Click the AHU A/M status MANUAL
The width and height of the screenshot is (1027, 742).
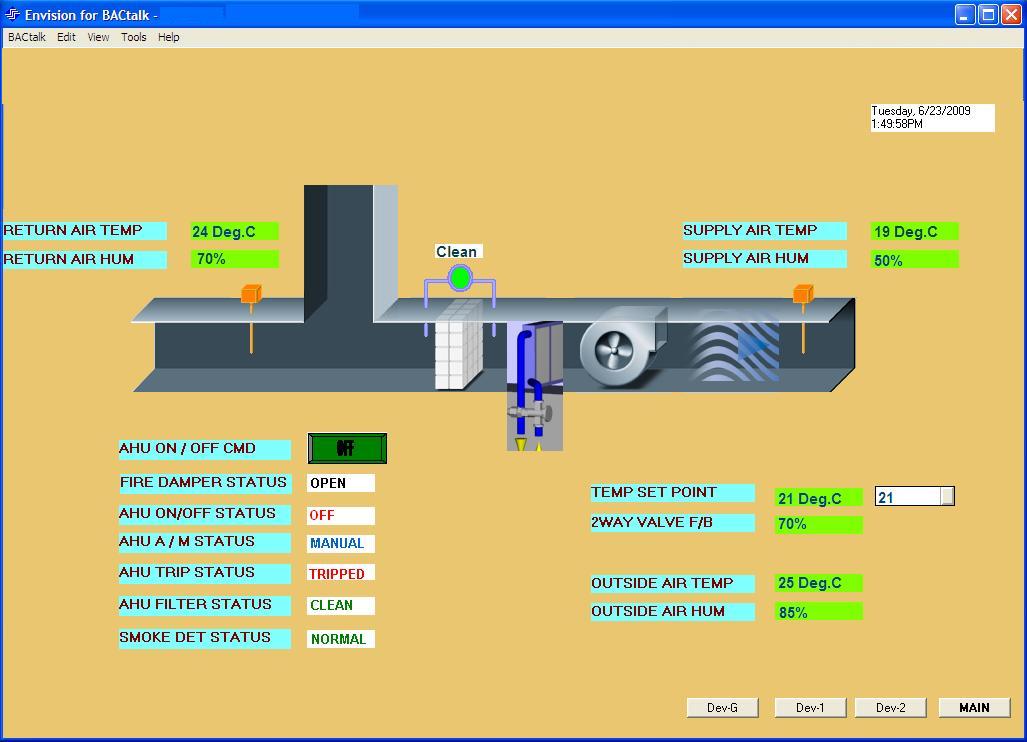(x=341, y=544)
